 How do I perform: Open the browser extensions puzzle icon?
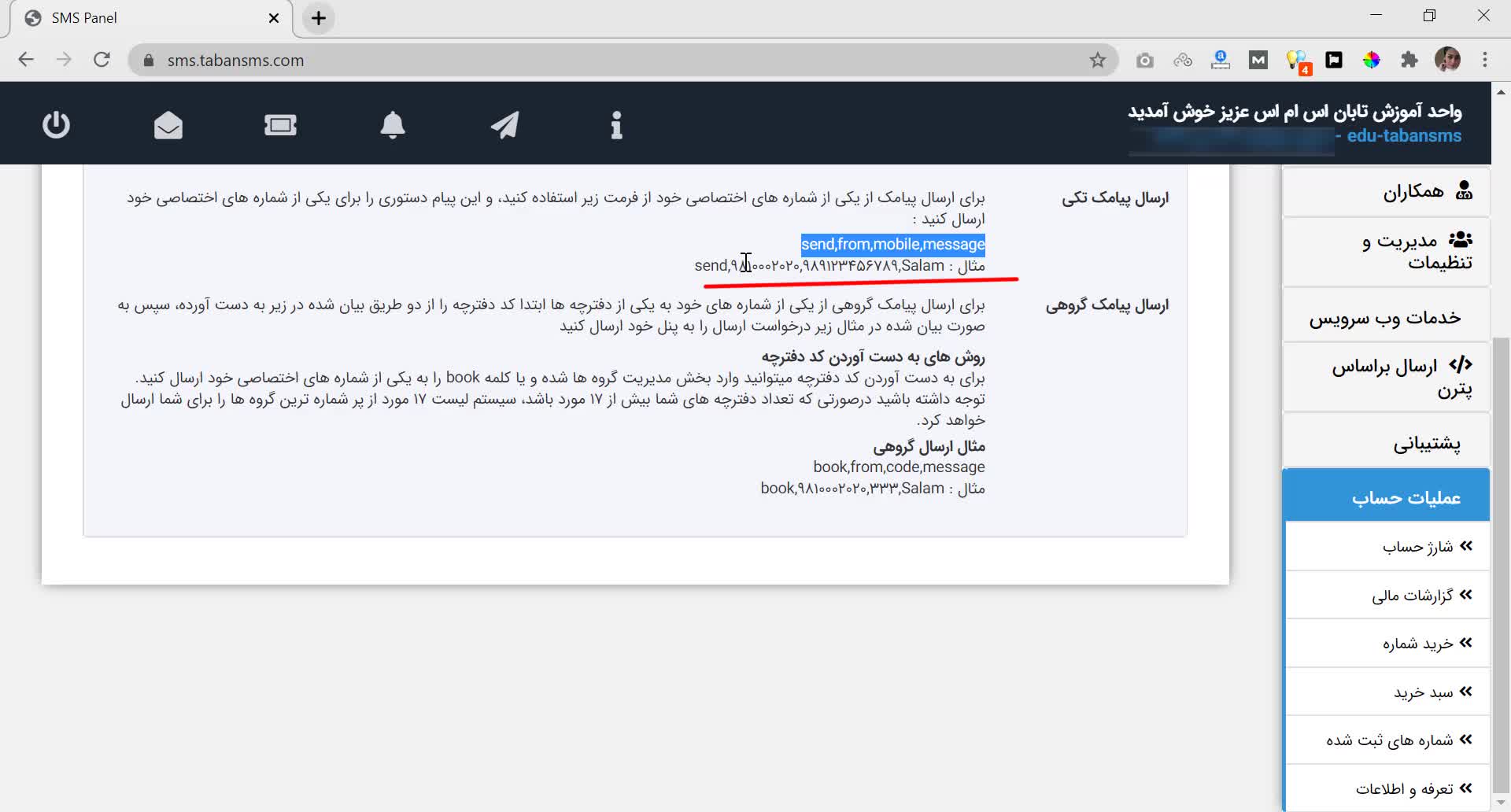tap(1409, 61)
